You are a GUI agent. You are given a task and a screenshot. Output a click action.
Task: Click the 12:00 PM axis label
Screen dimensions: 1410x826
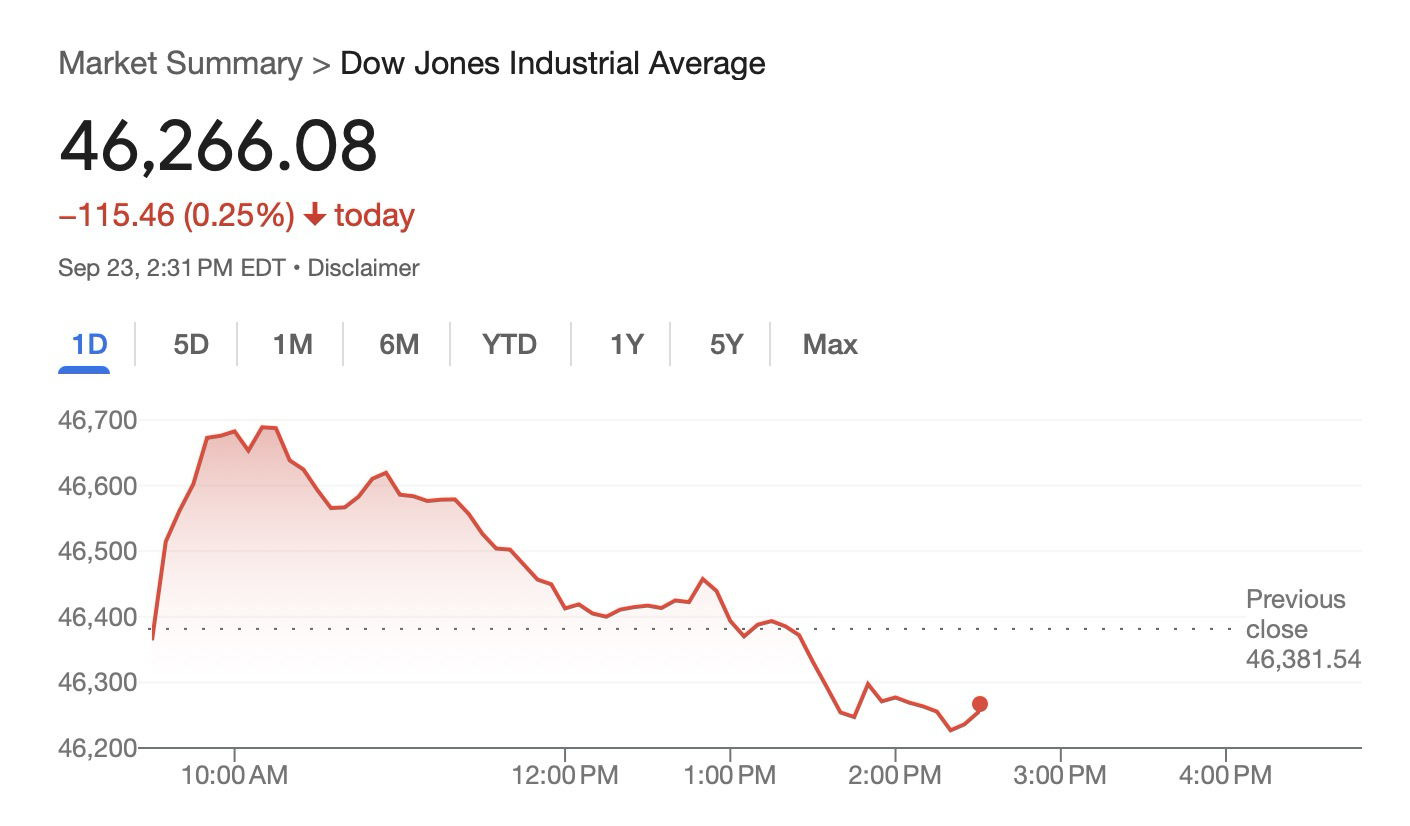point(566,775)
